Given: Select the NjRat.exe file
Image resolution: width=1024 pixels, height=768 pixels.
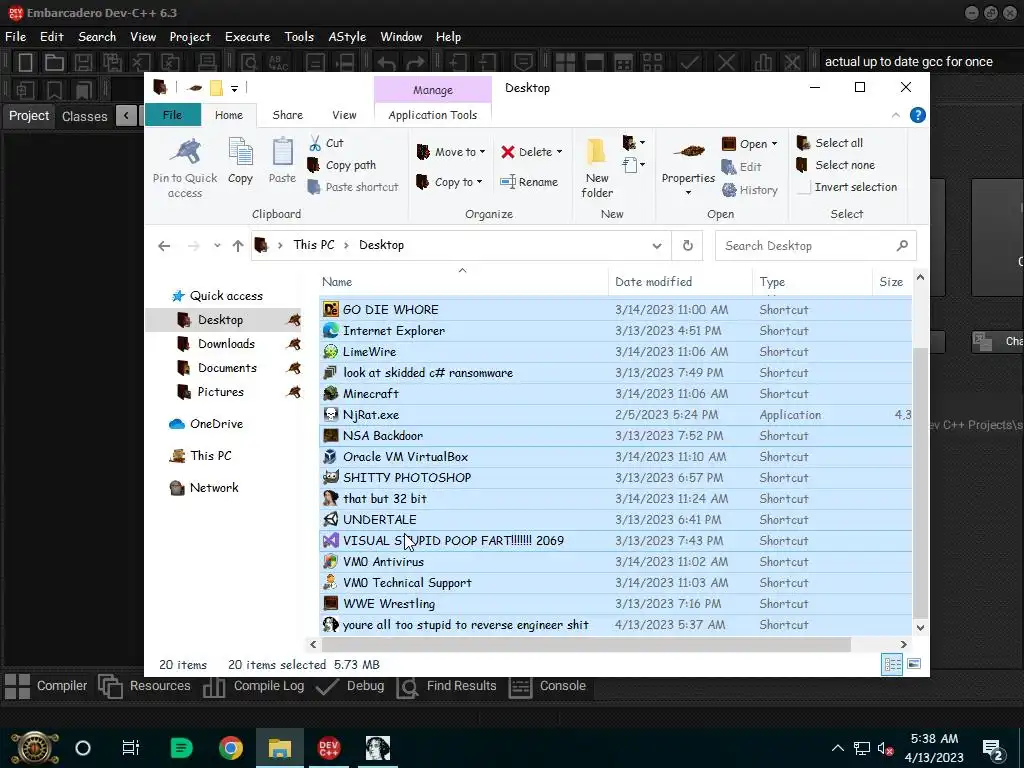Looking at the screenshot, I should click(616, 415).
